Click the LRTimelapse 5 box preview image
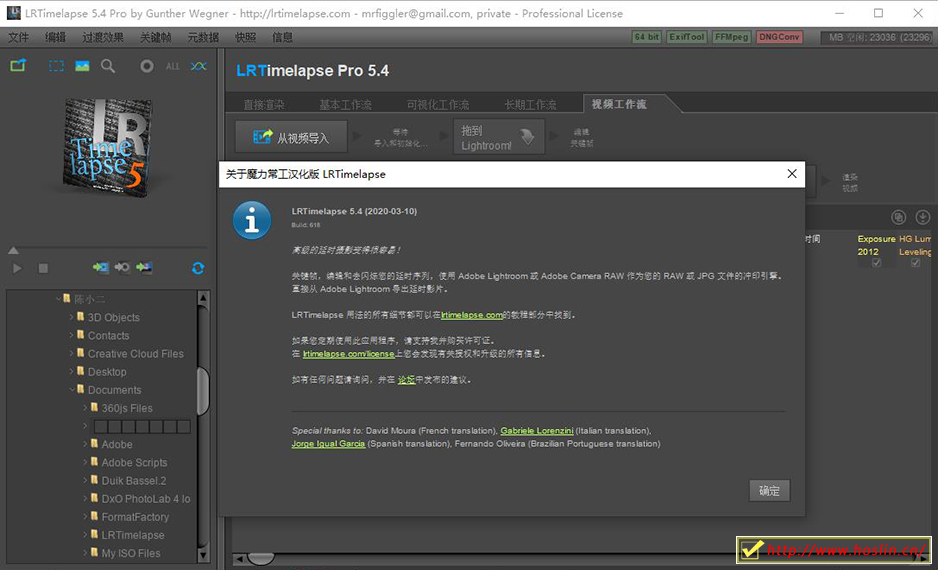The image size is (938, 570). pyautogui.click(x=108, y=147)
